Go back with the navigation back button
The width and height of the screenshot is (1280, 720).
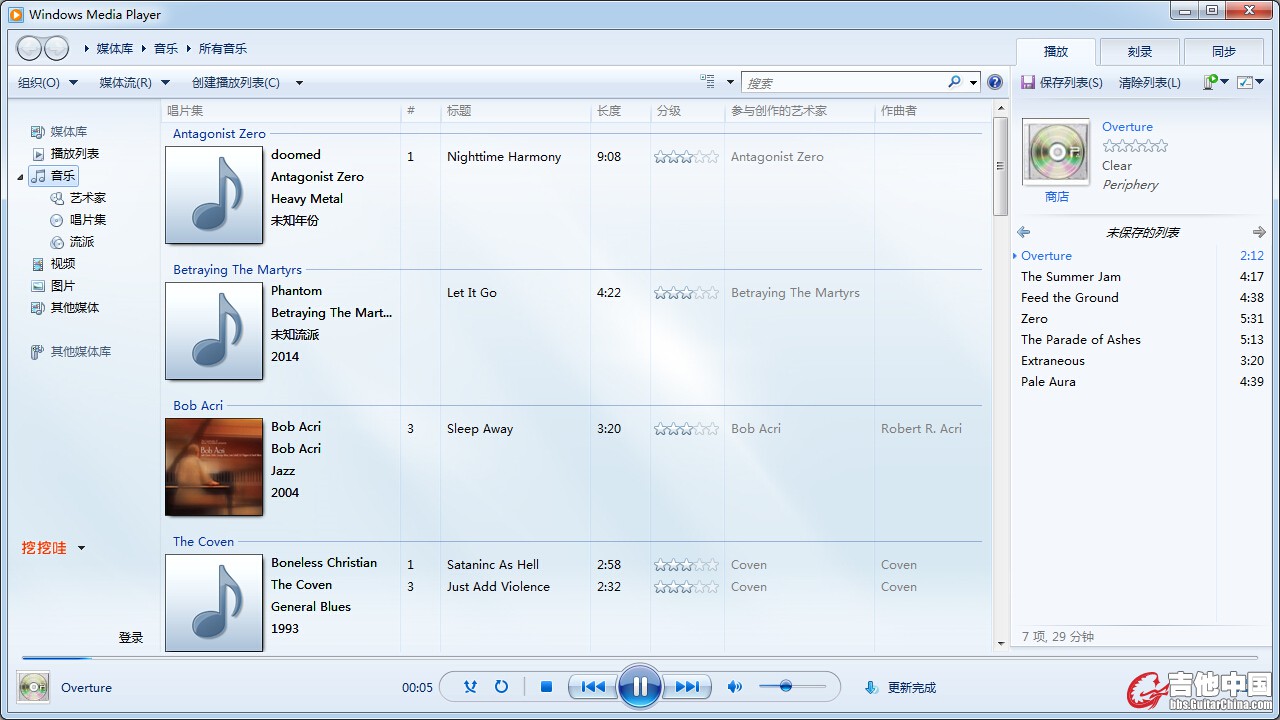[30, 48]
